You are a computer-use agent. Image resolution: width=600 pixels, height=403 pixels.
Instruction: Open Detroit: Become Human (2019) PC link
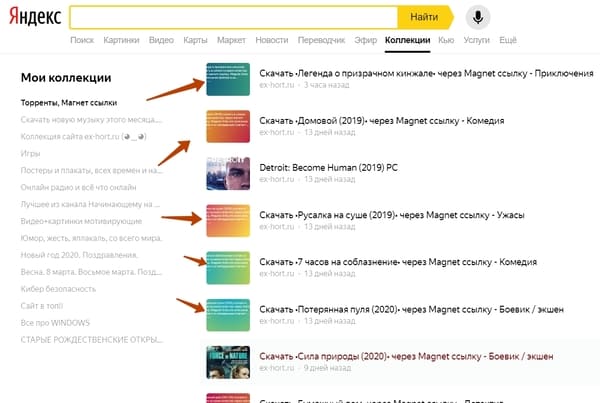tap(328, 168)
